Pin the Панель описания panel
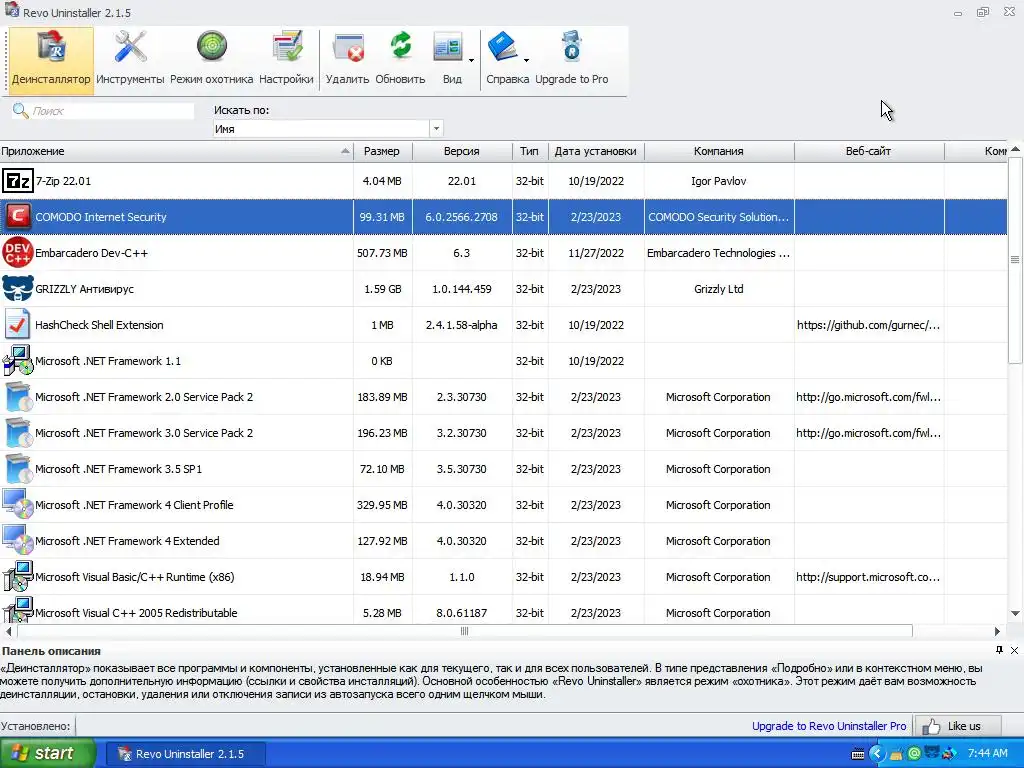 [x=999, y=650]
